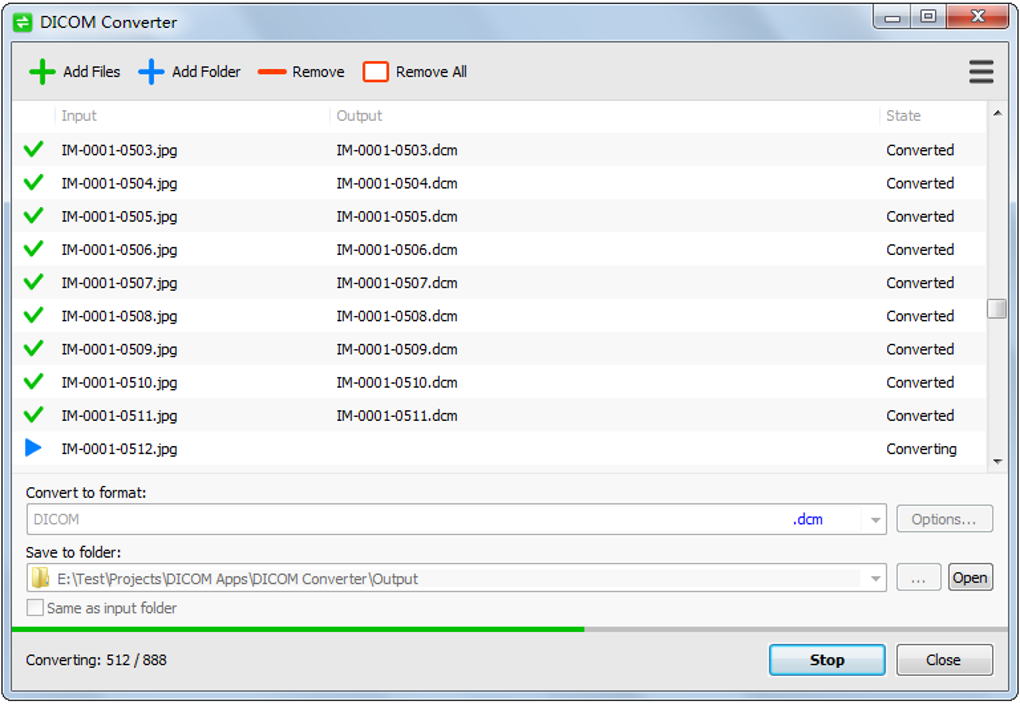Click Add Files label in toolbar
Screen dimensions: 1020x705
tap(92, 72)
